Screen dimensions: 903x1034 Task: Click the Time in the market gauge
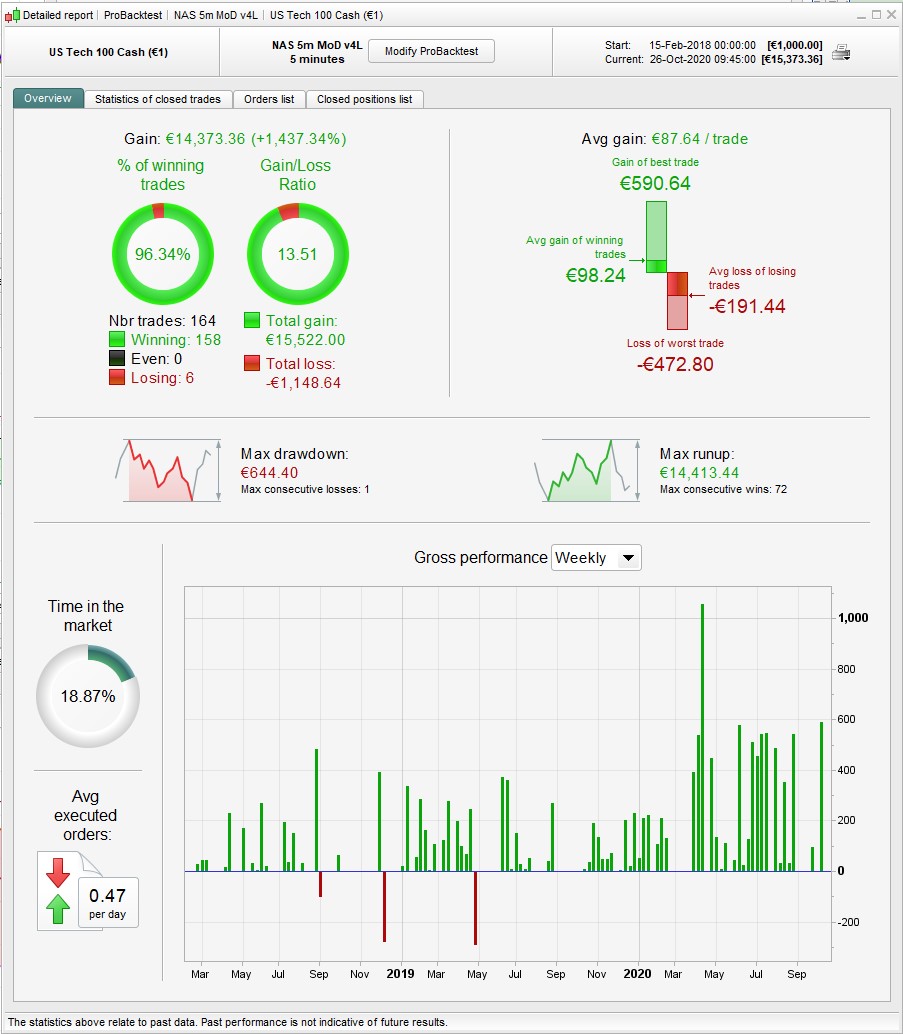[x=88, y=696]
